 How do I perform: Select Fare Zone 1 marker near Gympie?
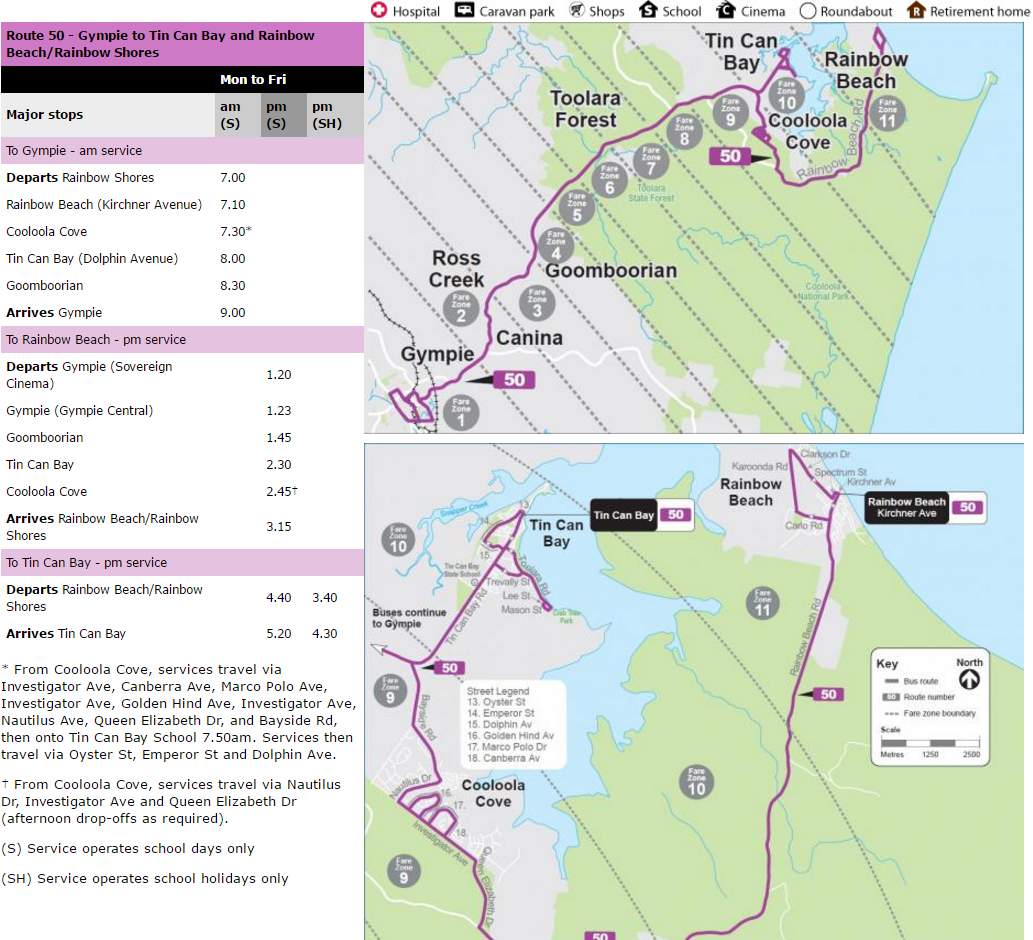[461, 412]
